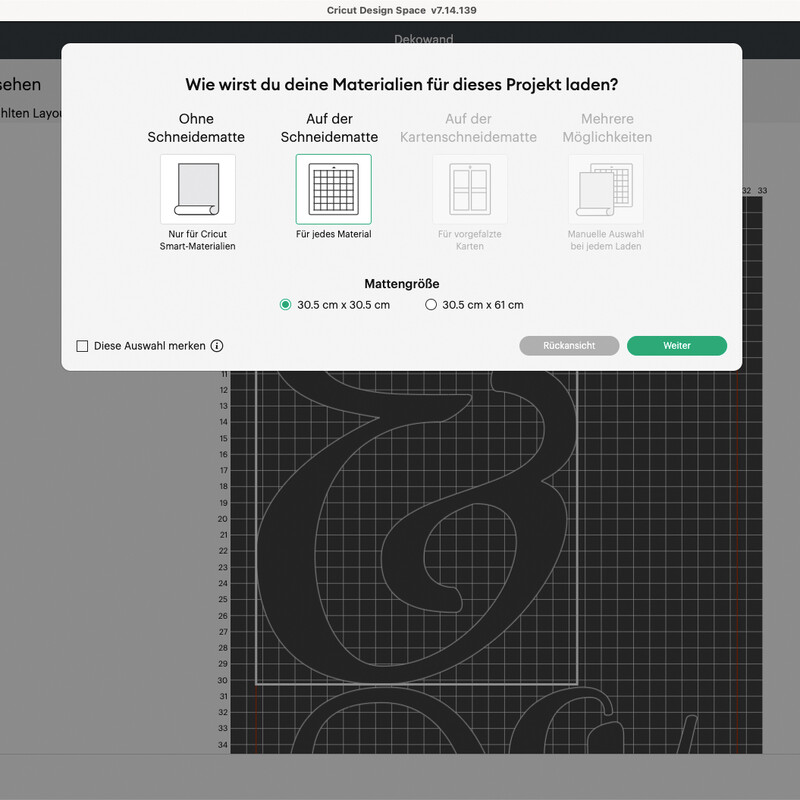
Task: Enable the Diese Auswahl merken checkbox
Action: click(82, 346)
